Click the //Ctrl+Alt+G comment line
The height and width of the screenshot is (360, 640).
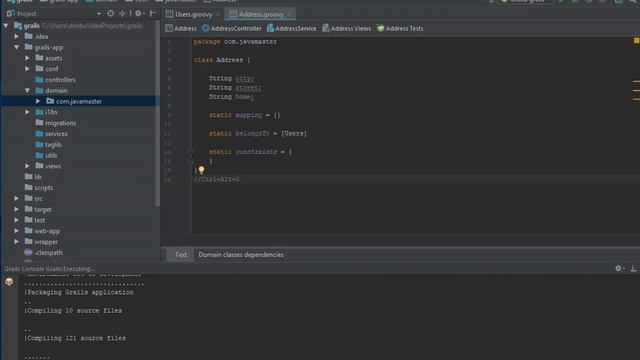(216, 179)
